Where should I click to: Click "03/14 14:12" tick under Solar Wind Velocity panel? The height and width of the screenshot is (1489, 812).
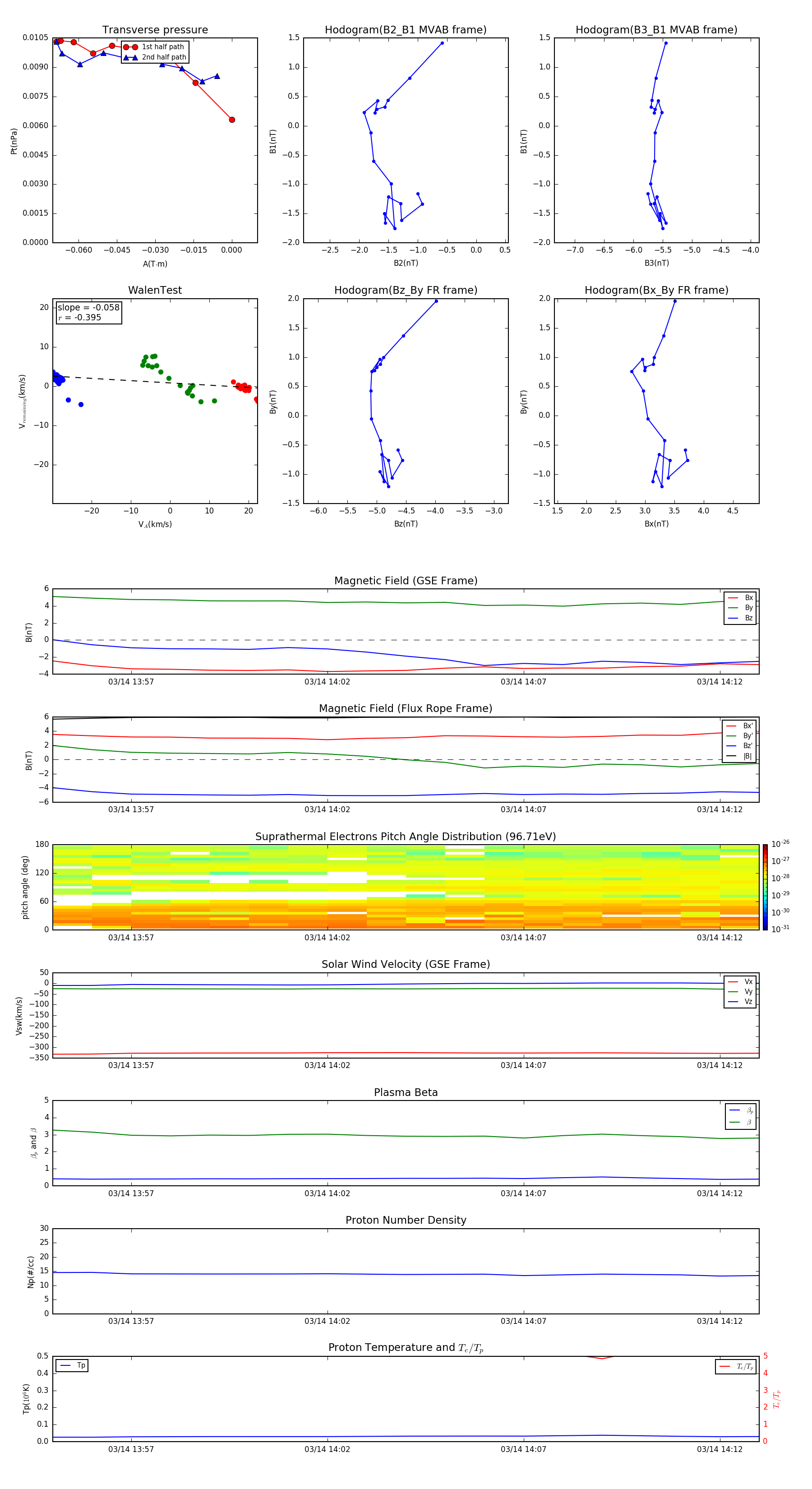[720, 1065]
